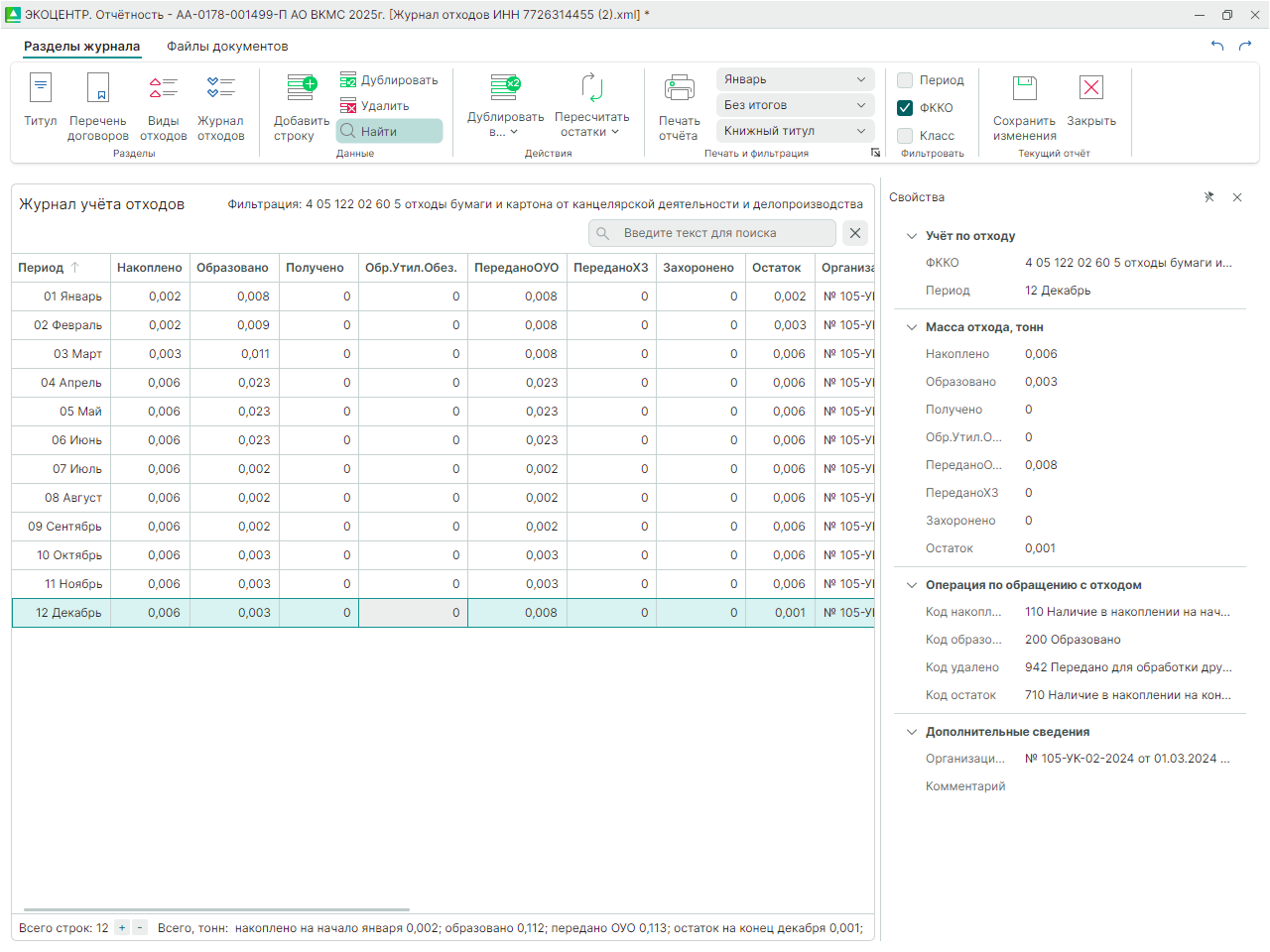Pin the Свойства panel

[1208, 197]
